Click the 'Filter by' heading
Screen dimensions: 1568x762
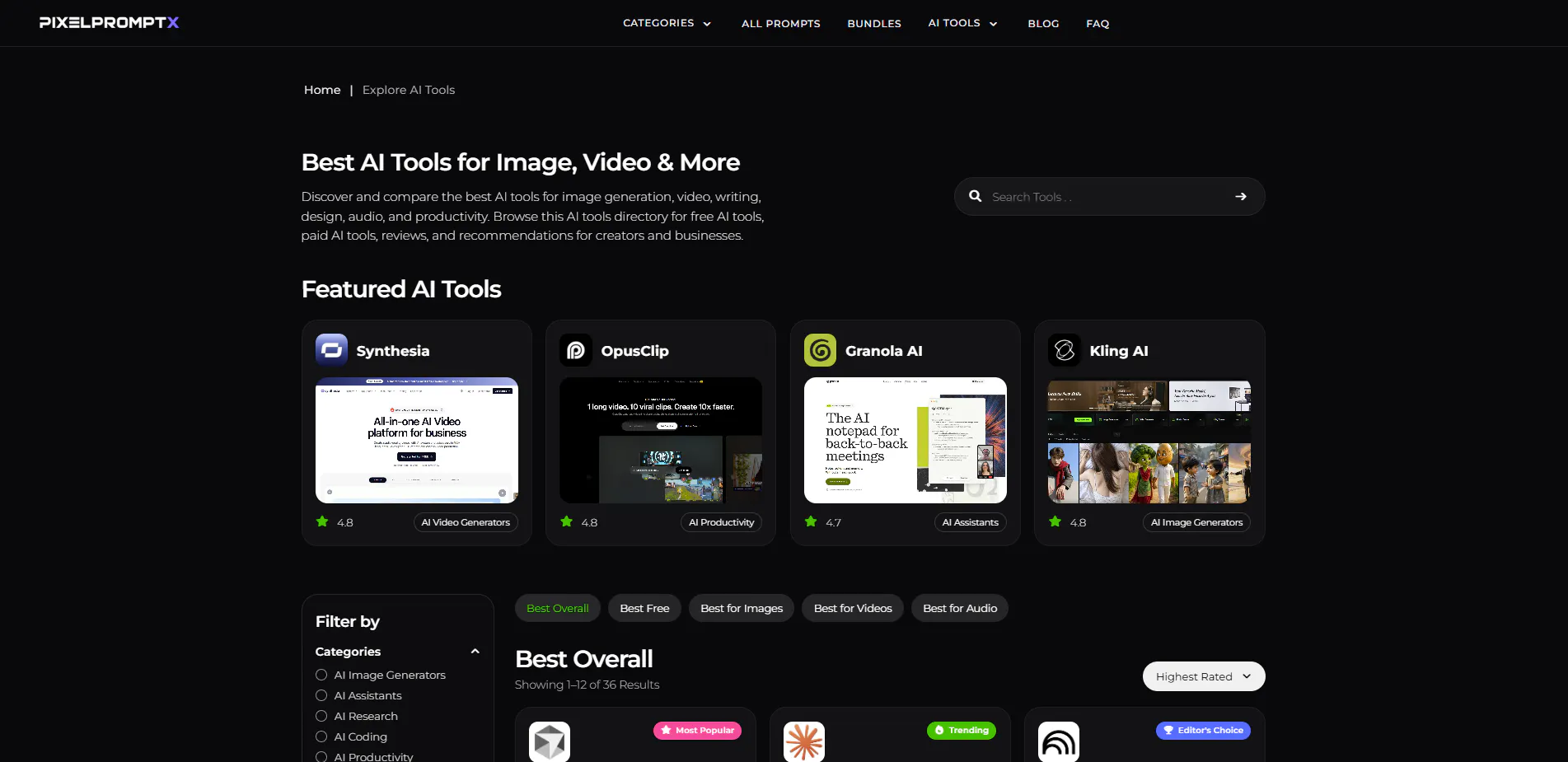[348, 622]
